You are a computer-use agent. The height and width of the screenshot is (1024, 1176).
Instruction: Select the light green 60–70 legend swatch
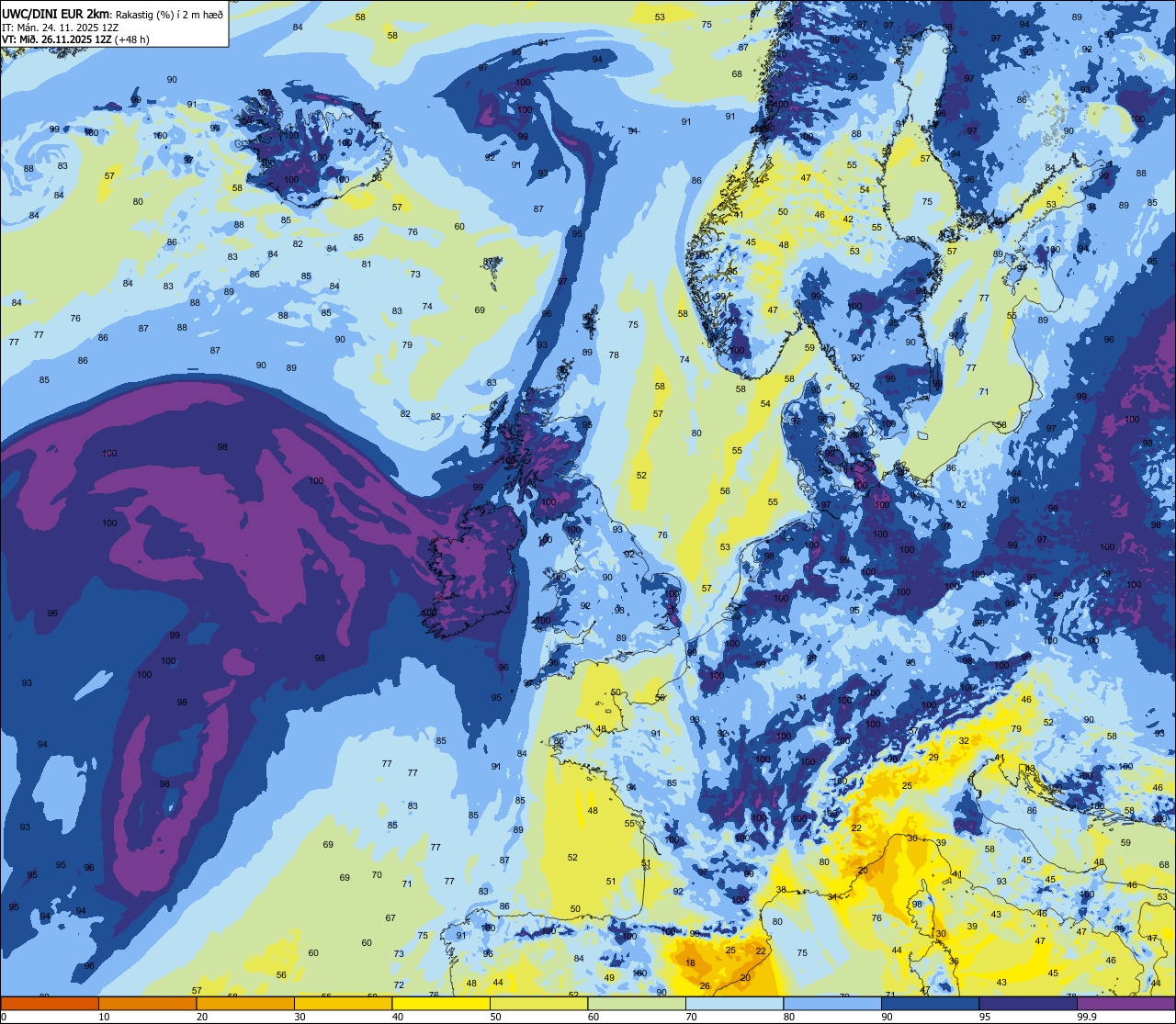pyautogui.click(x=637, y=1003)
